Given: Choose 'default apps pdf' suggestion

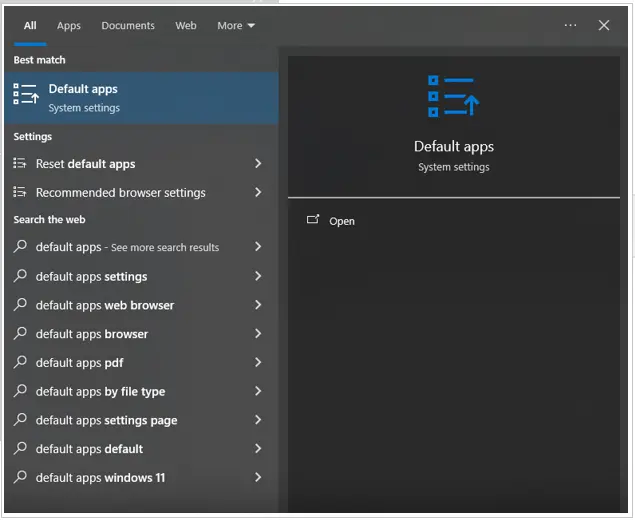Looking at the screenshot, I should point(141,362).
